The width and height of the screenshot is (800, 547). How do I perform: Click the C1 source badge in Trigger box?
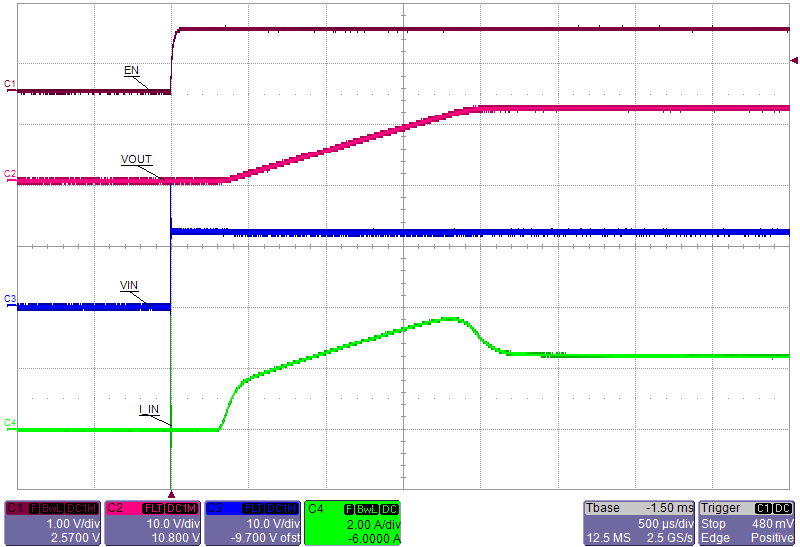(766, 509)
